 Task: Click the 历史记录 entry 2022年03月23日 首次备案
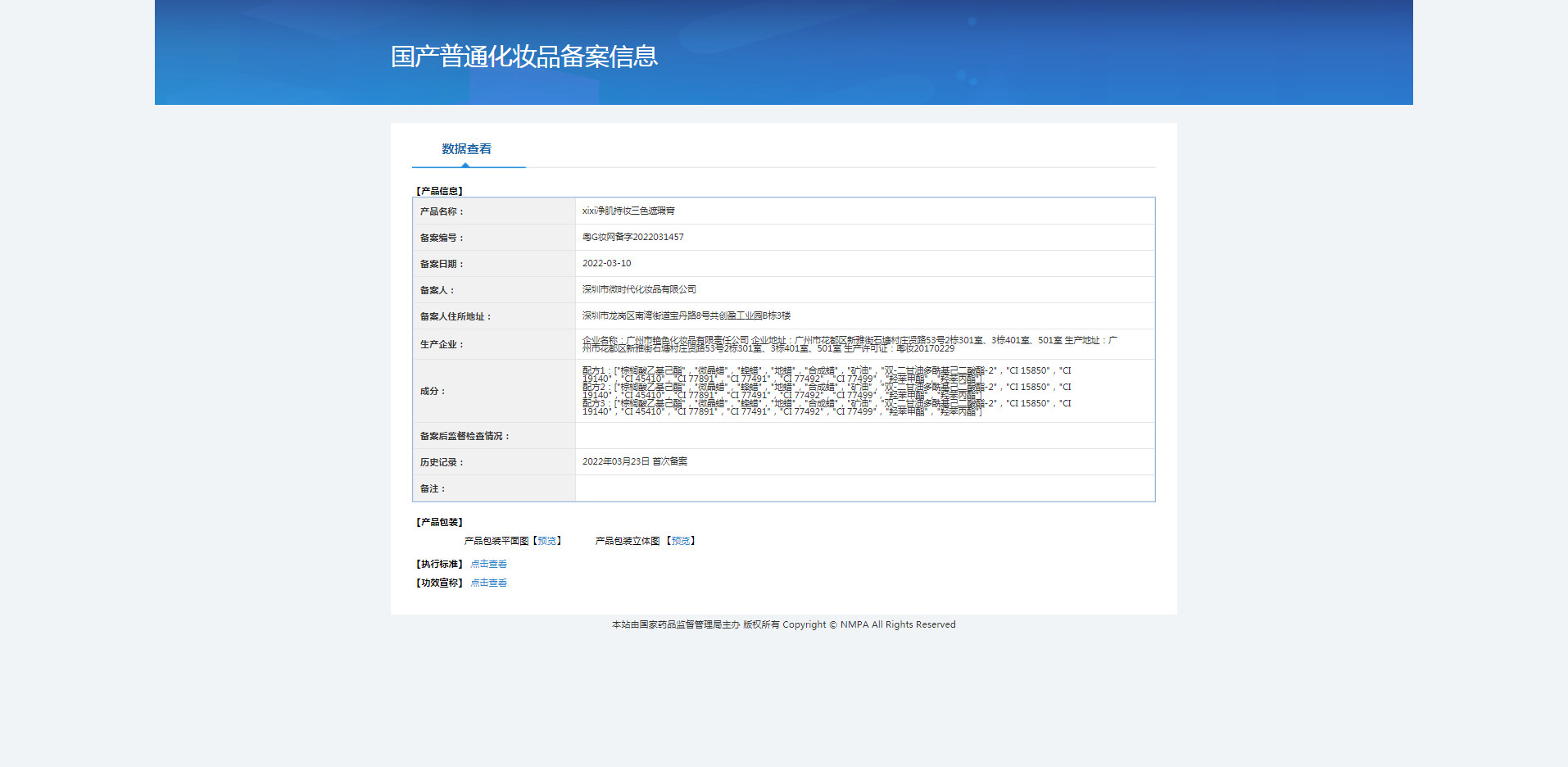[635, 462]
